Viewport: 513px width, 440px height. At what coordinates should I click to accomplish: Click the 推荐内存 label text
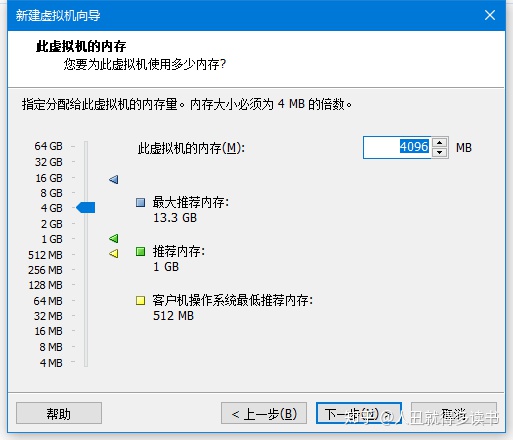[x=179, y=251]
